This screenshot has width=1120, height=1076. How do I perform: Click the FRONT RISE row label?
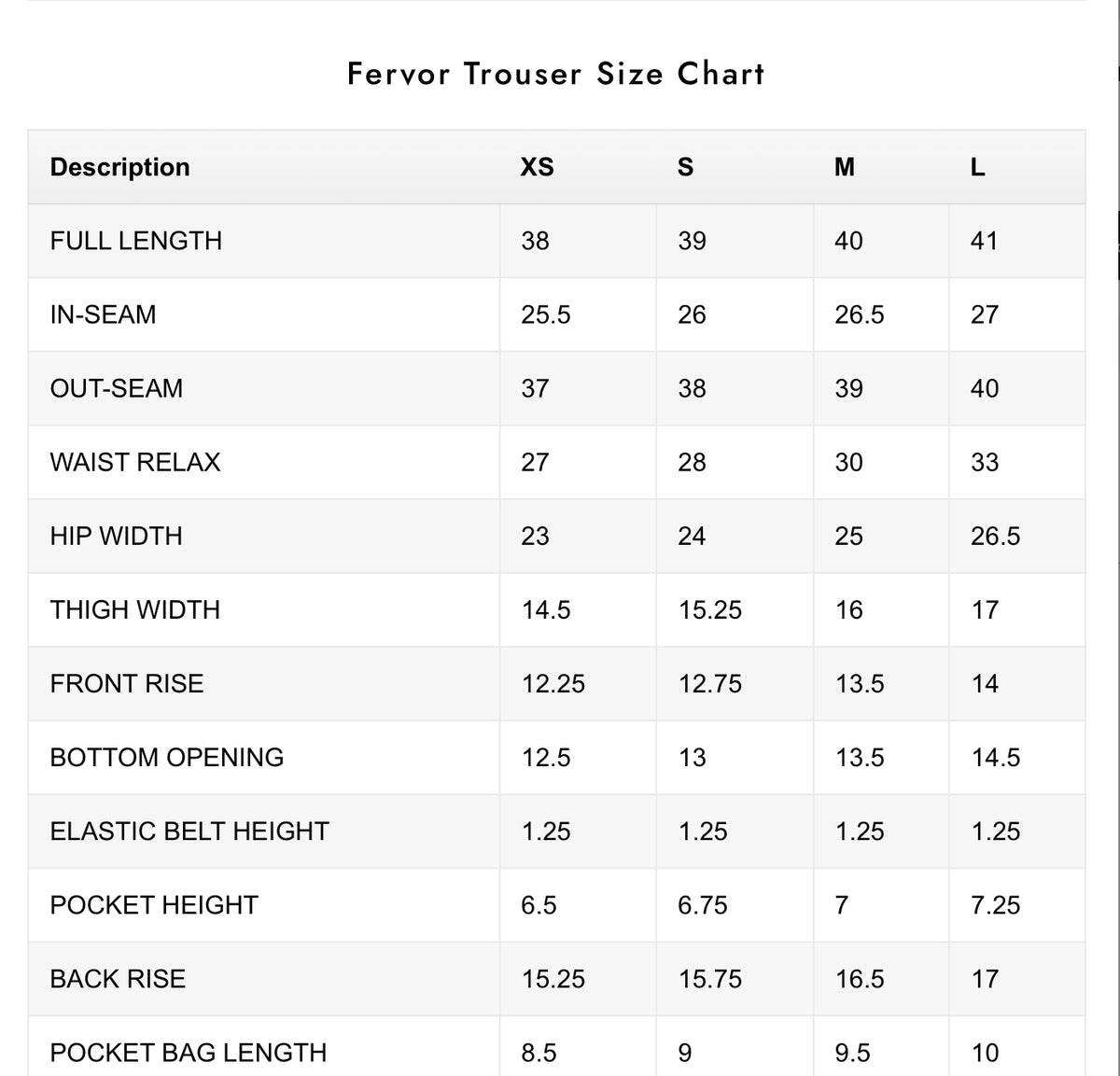coord(127,683)
